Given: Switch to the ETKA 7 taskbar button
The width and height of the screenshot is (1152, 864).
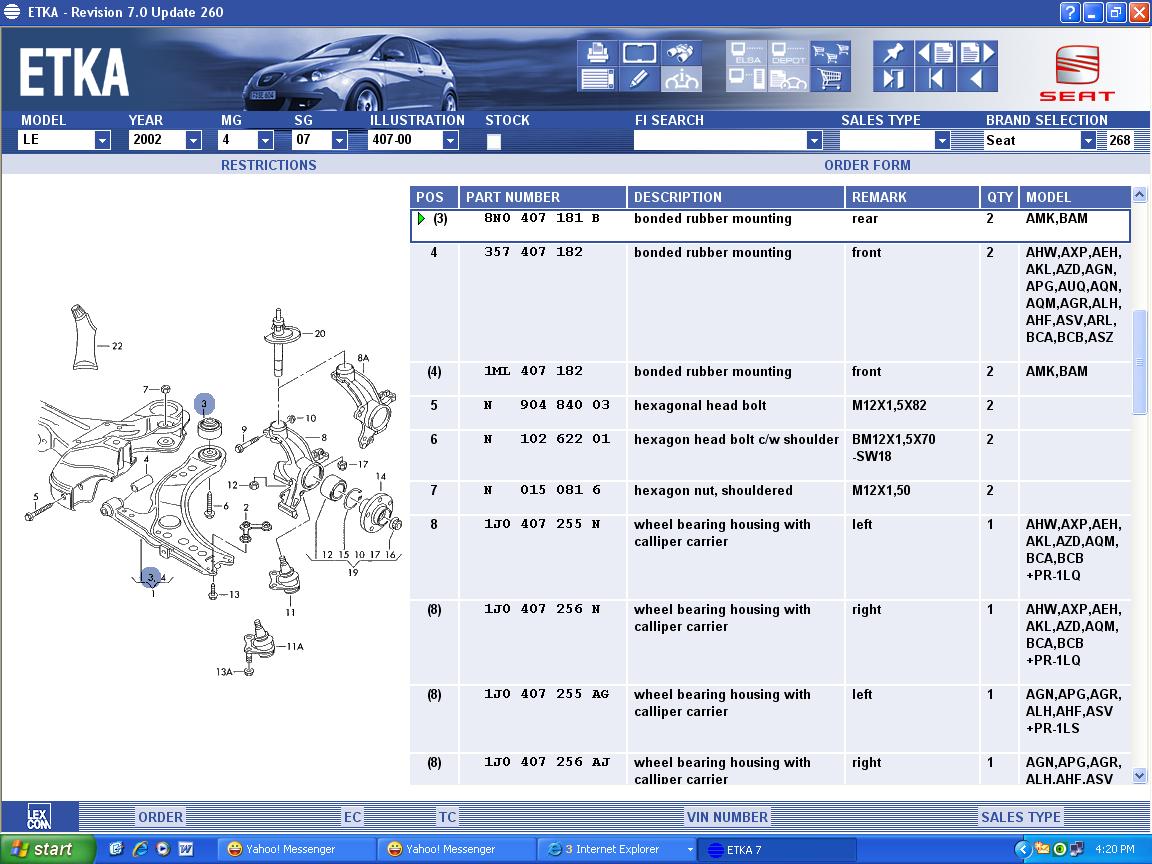Looking at the screenshot, I should 776,849.
